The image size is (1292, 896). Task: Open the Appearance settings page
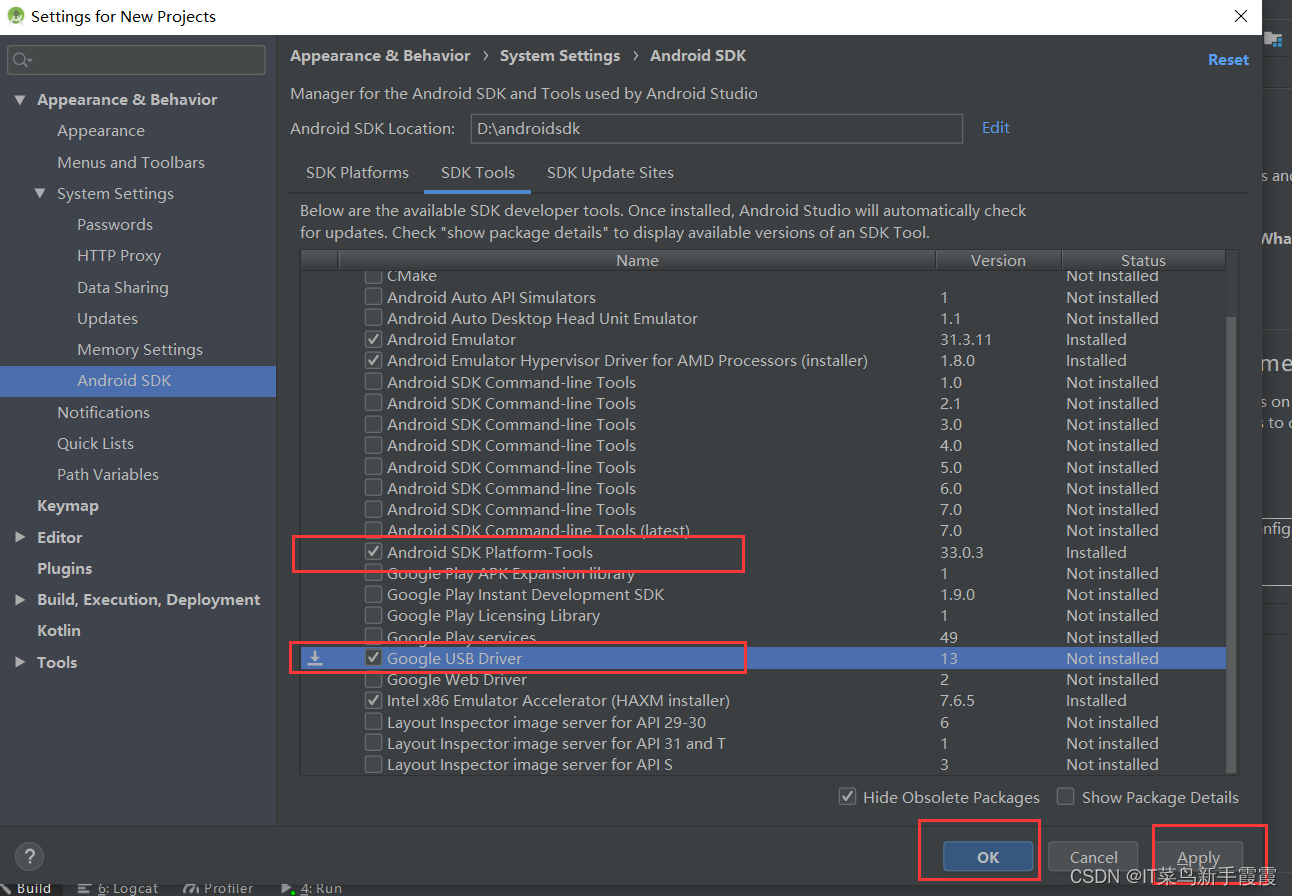pyautogui.click(x=101, y=131)
